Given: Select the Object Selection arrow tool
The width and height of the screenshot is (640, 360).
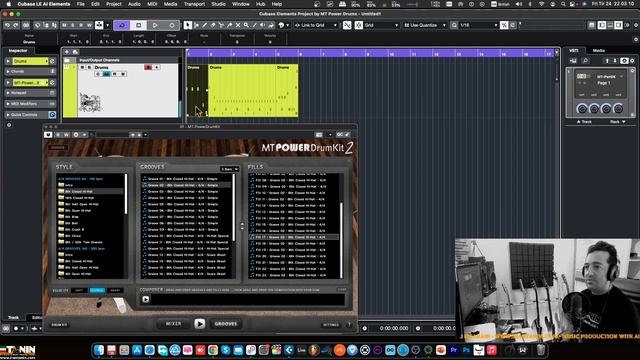Looking at the screenshot, I should tap(188, 25).
